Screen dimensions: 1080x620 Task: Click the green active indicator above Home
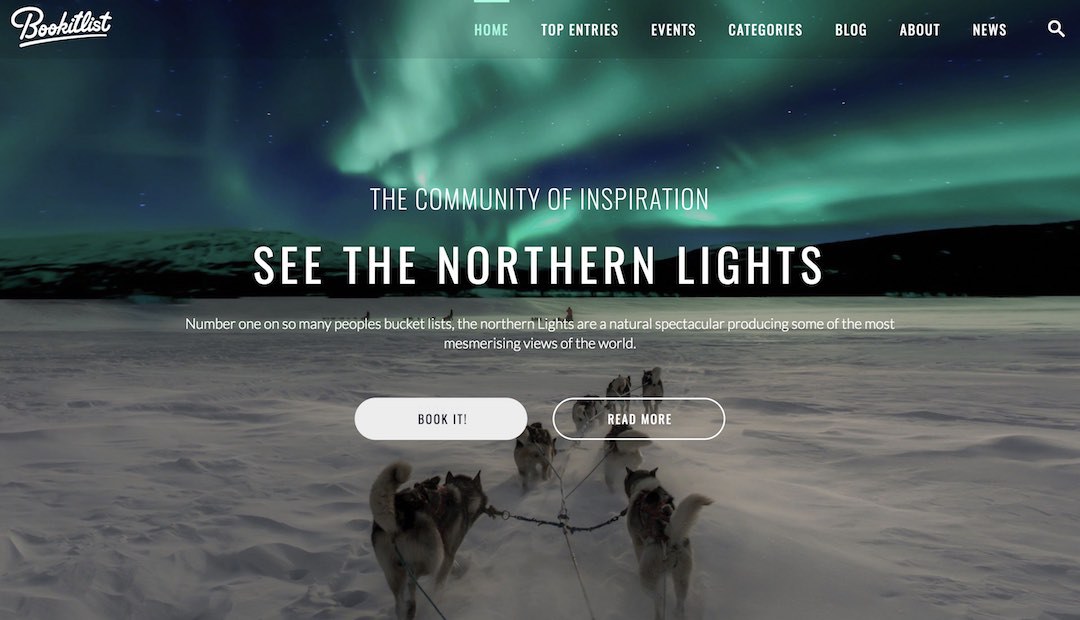(491, 1)
